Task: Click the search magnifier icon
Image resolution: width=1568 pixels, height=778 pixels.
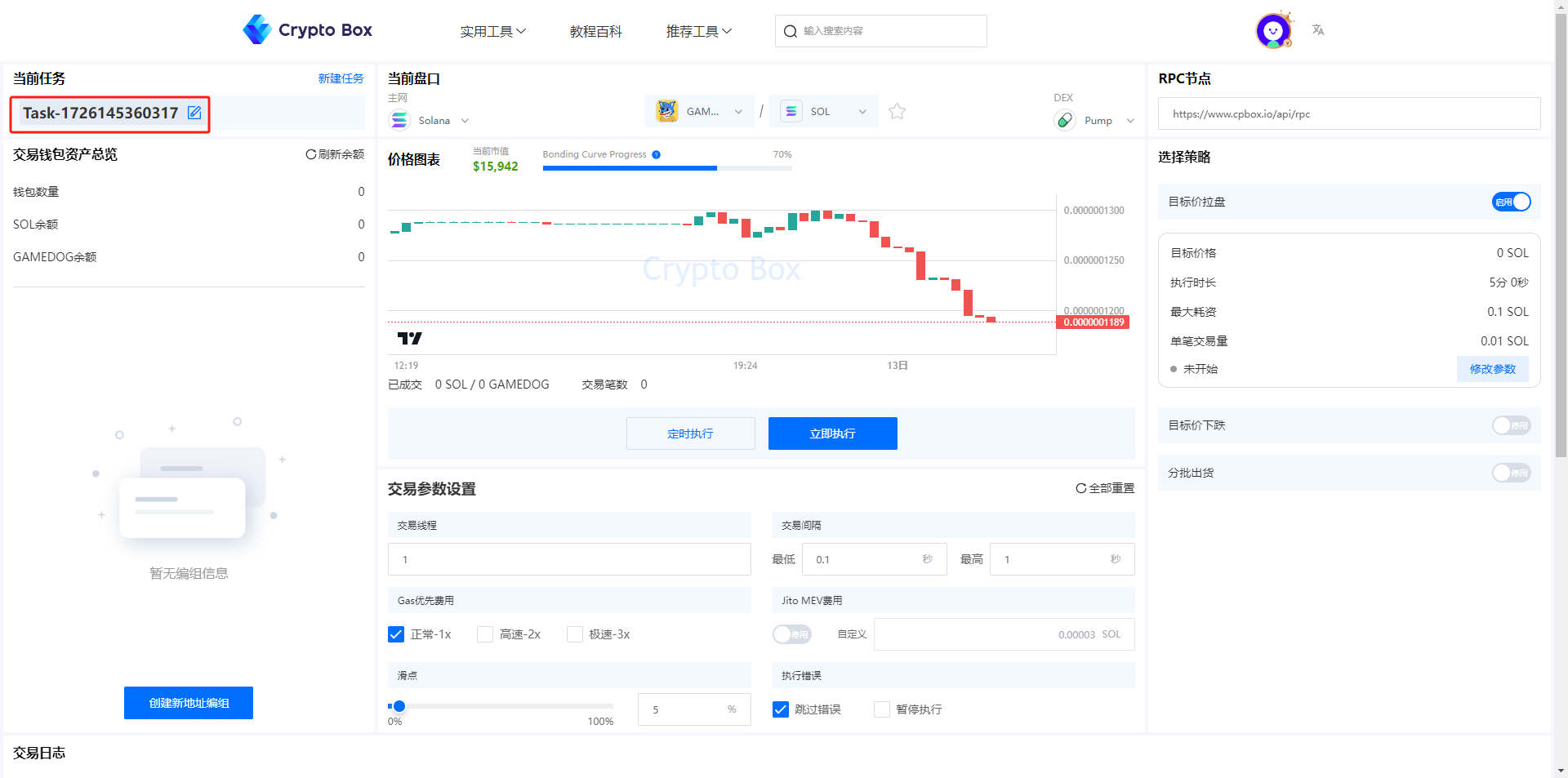Action: (790, 31)
